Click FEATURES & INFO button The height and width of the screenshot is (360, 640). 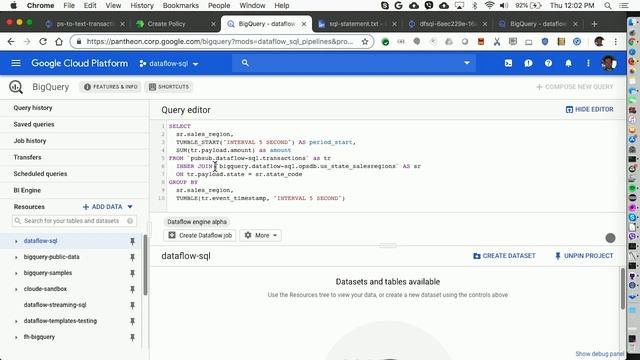[x=111, y=87]
